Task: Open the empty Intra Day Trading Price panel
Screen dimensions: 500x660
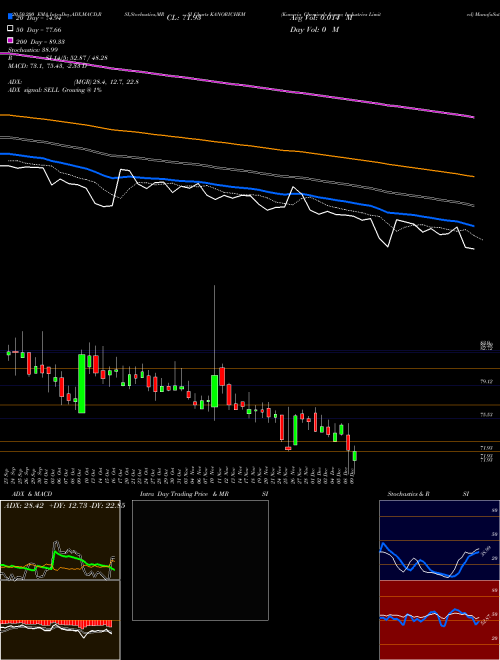Action: (x=200, y=560)
